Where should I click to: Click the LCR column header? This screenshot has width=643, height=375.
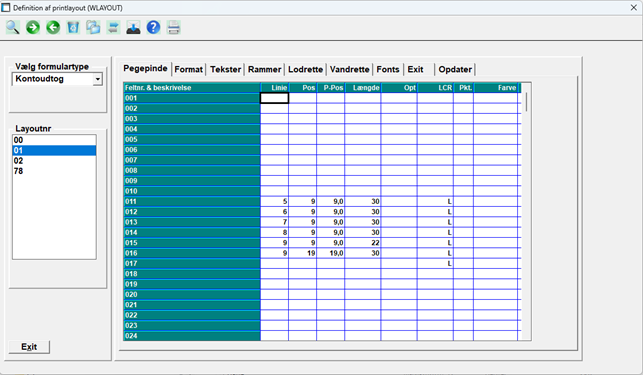tap(436, 88)
